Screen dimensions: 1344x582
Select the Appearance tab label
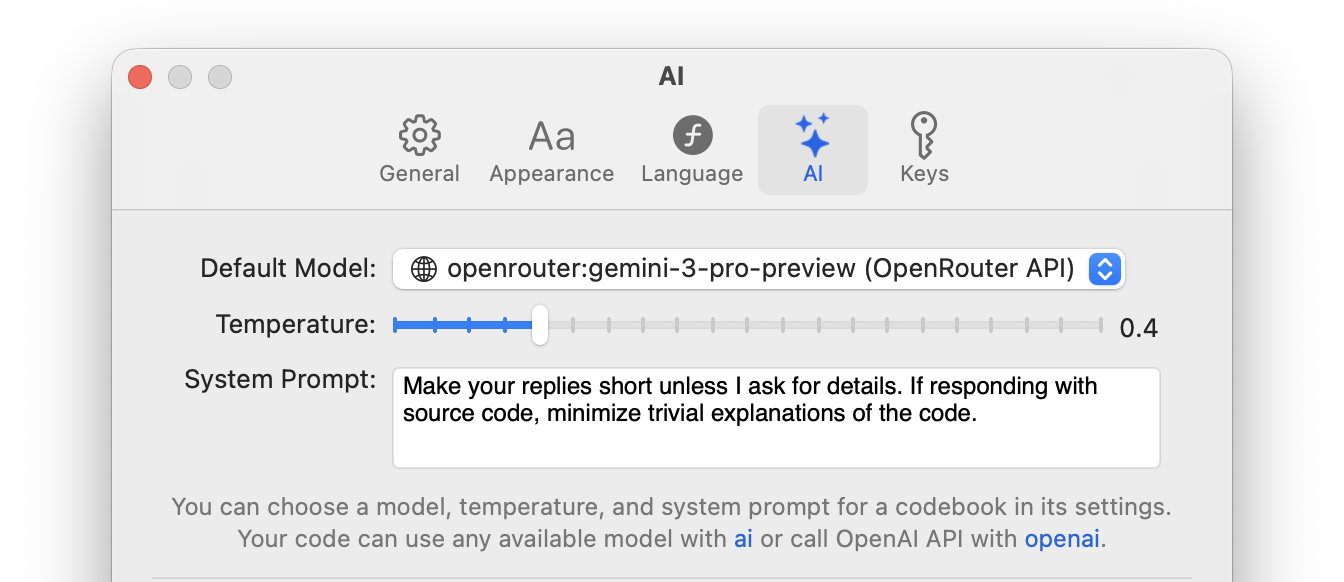(x=551, y=174)
